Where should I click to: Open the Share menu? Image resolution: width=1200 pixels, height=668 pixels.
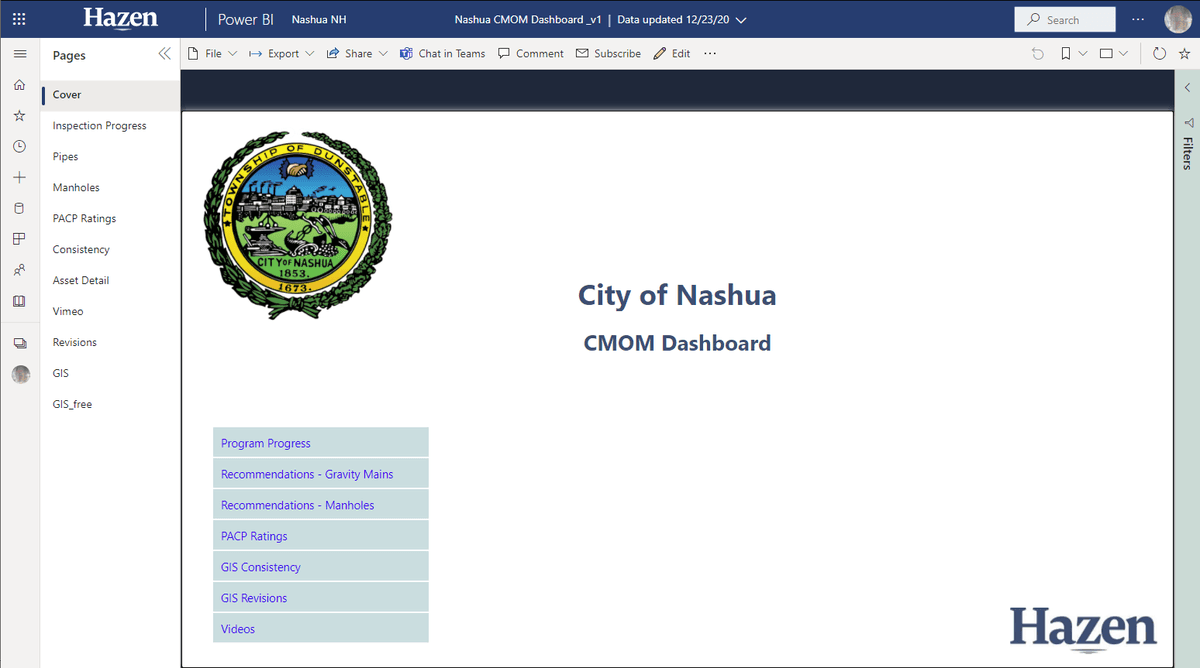tap(357, 54)
